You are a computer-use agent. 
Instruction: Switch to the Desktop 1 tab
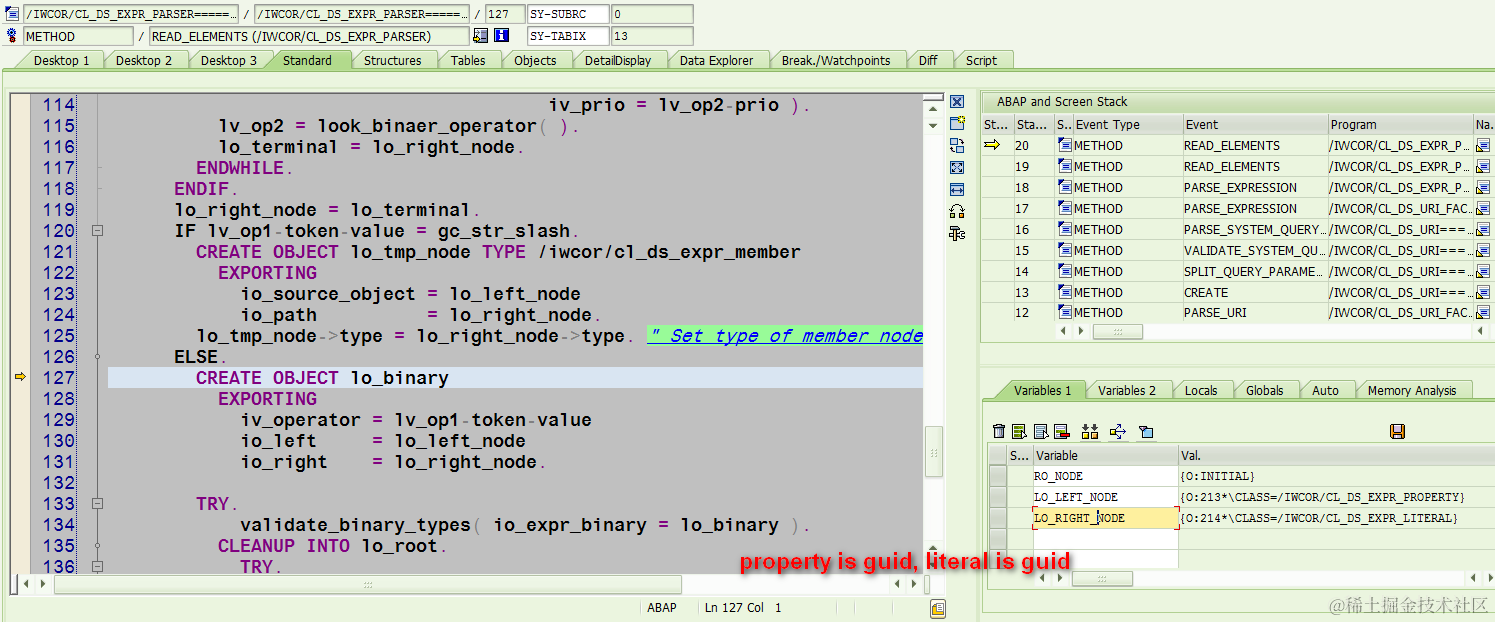(61, 60)
